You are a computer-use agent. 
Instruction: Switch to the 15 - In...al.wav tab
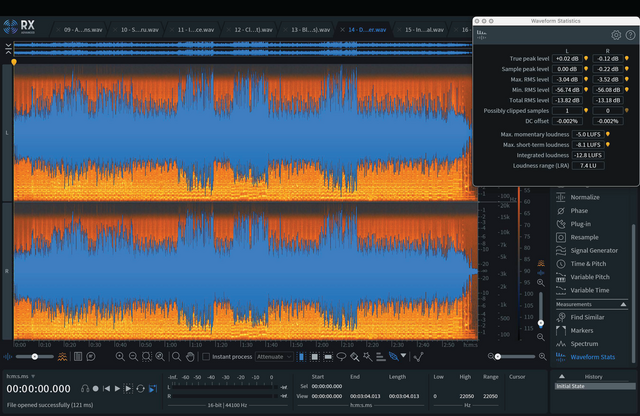pos(424,30)
